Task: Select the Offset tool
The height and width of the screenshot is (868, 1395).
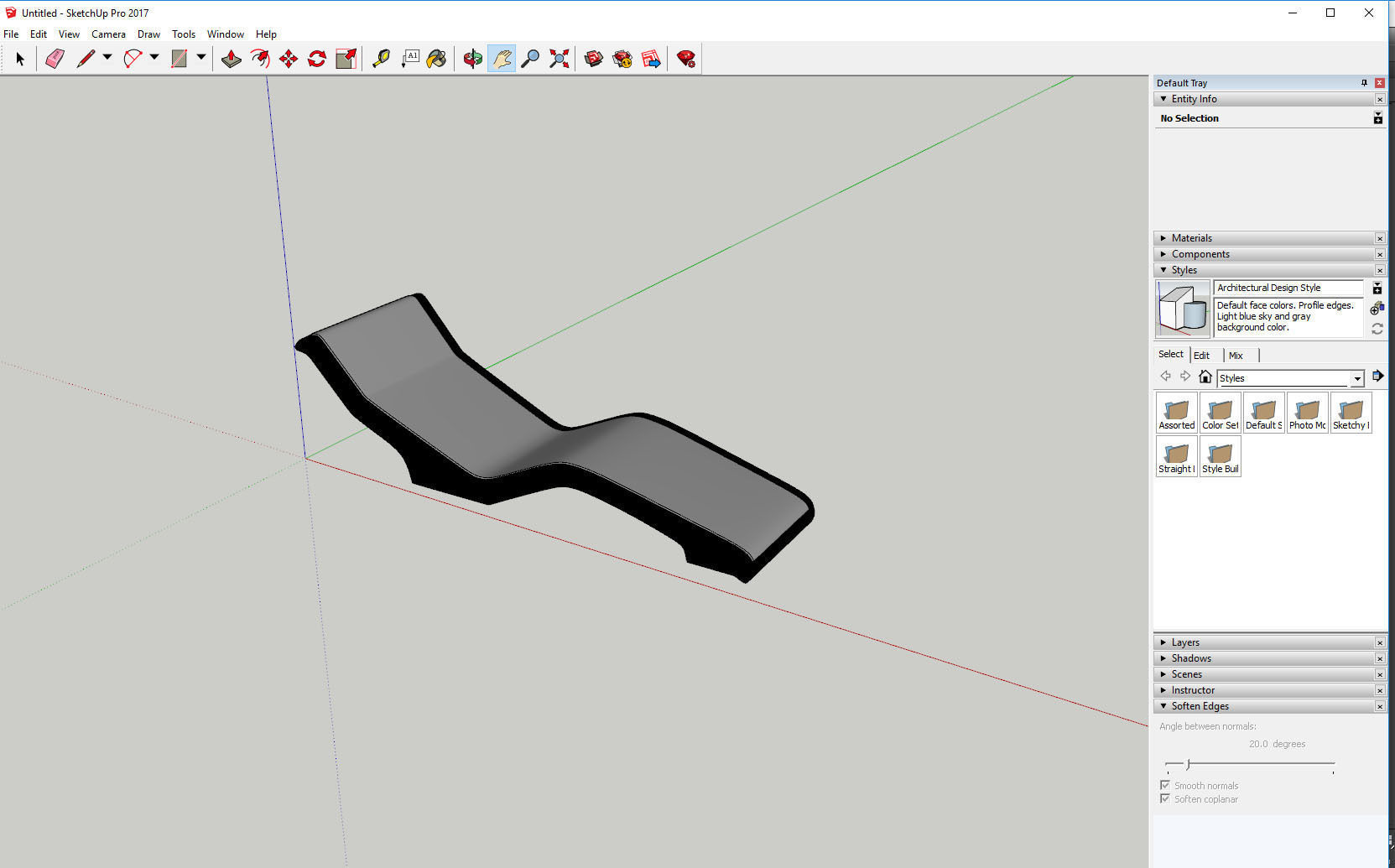Action: [x=260, y=59]
